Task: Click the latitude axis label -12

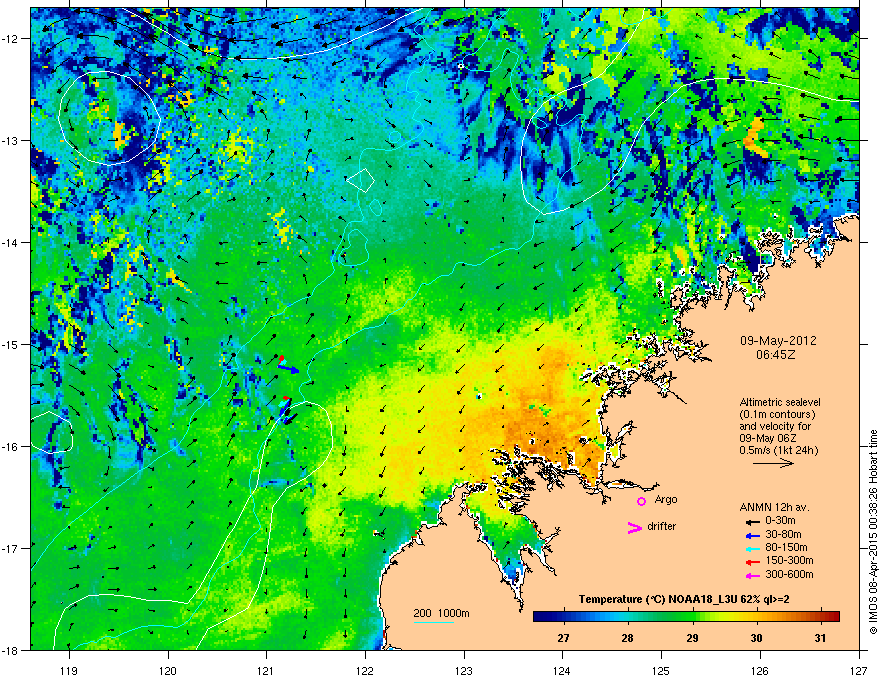Action: click(11, 39)
